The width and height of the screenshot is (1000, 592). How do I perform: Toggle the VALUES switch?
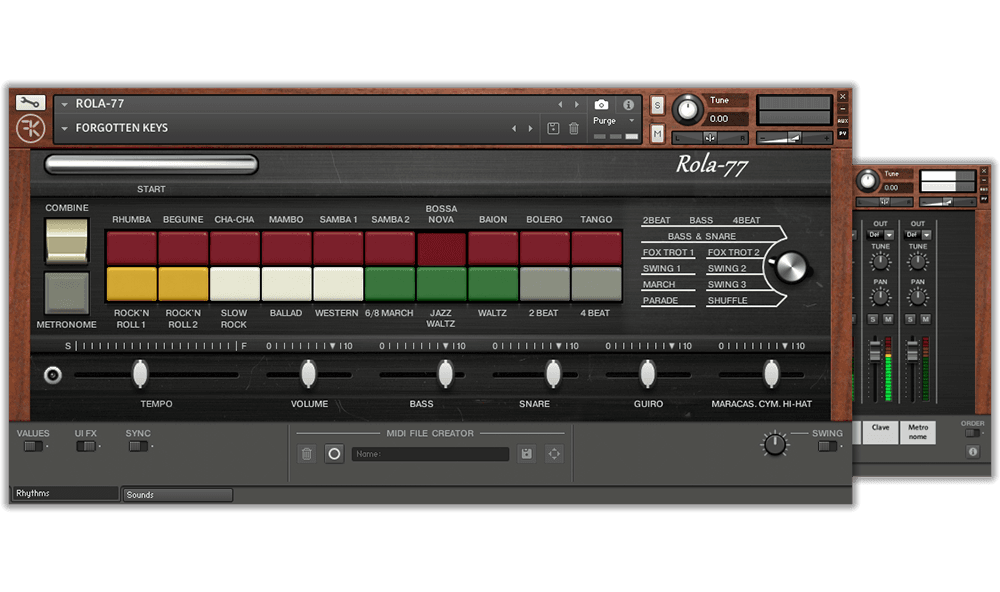point(33,446)
